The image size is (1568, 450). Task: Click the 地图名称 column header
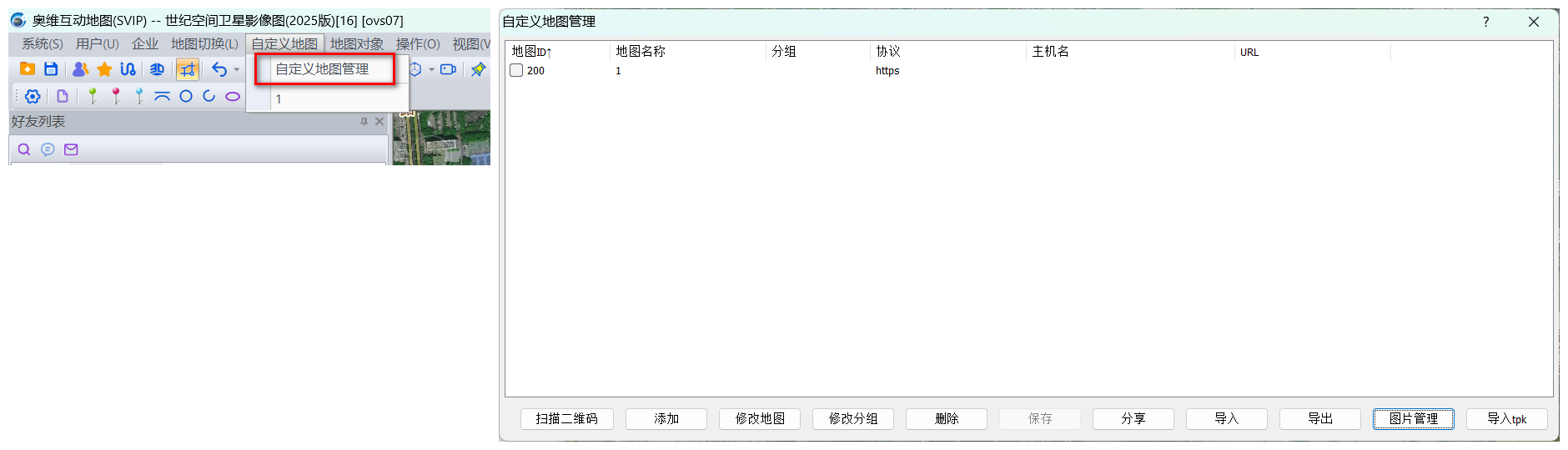tap(688, 52)
